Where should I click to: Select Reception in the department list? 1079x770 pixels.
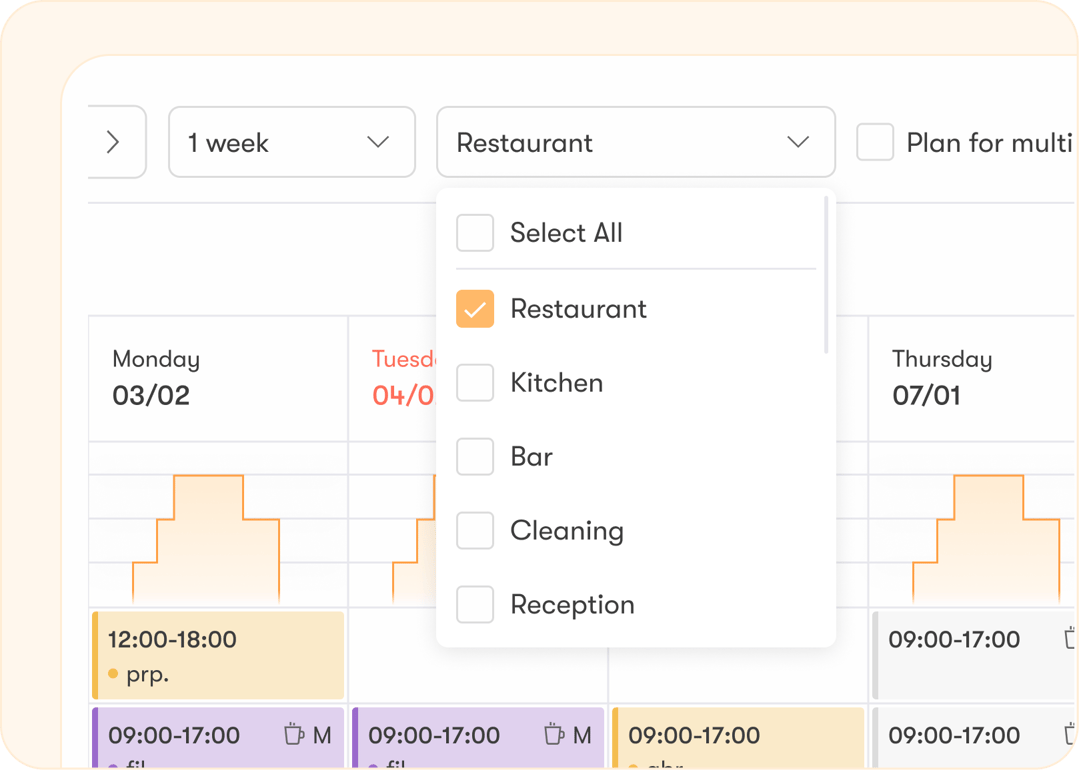475,604
